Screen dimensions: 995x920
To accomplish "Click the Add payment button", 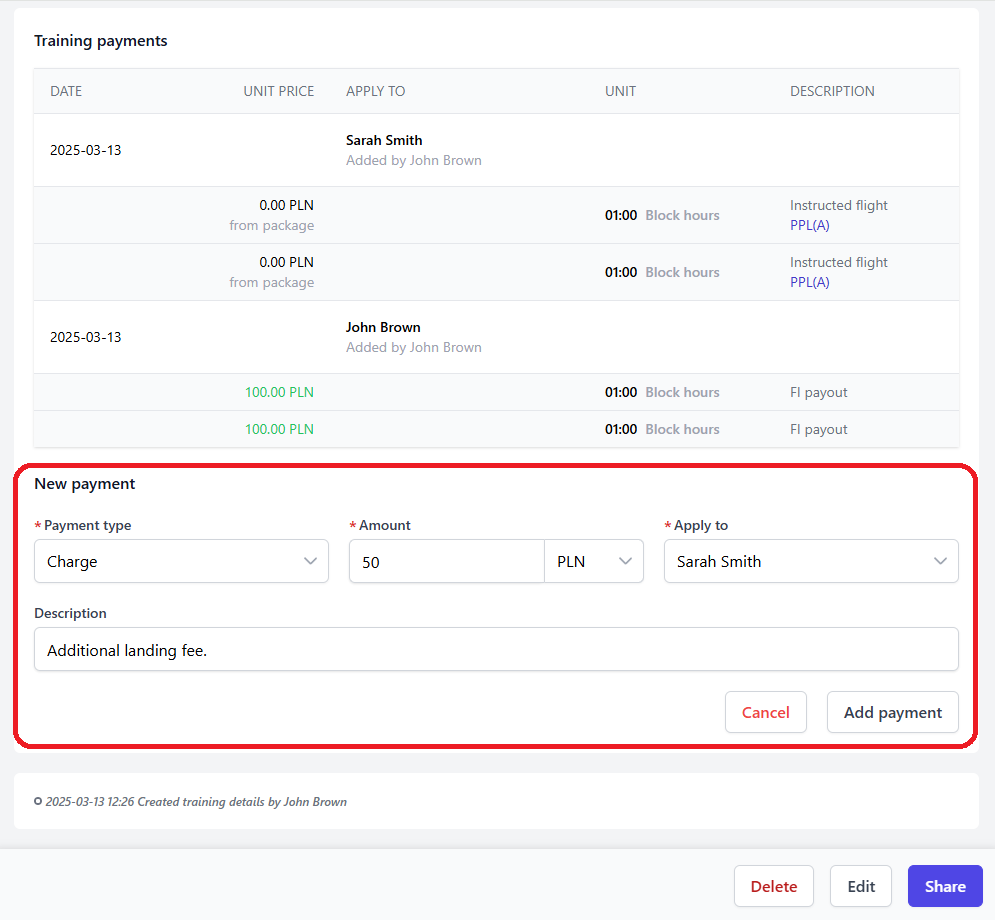I will 893,712.
